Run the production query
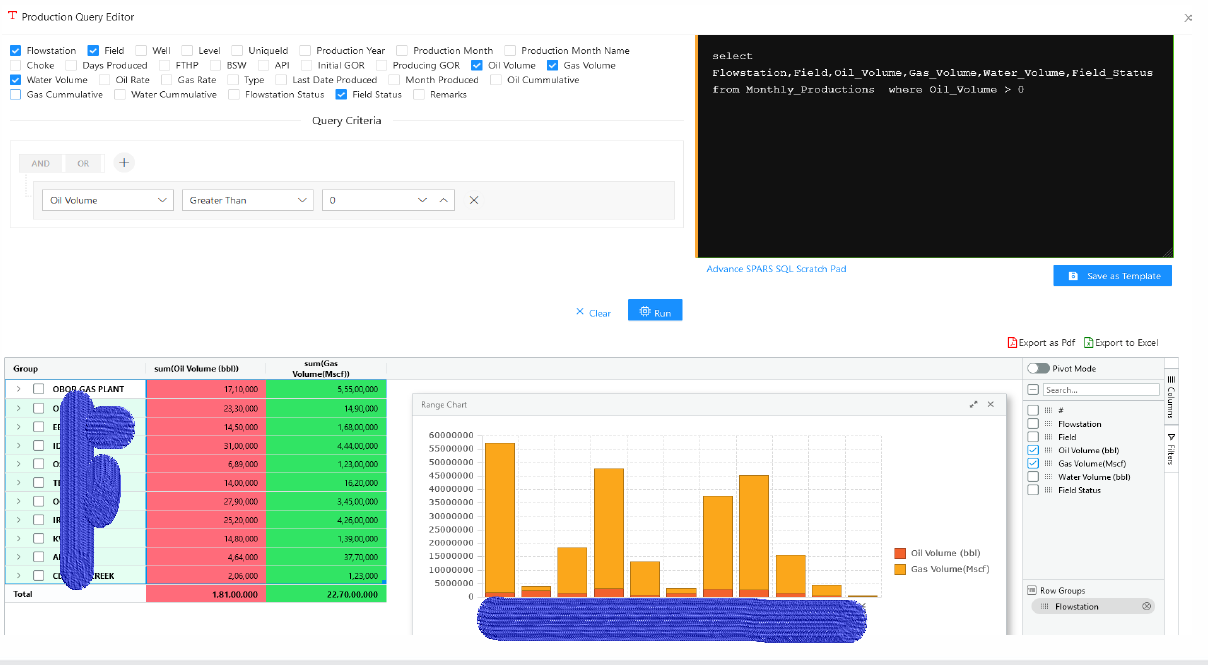Viewport: 1208px width, 665px height. tap(655, 311)
